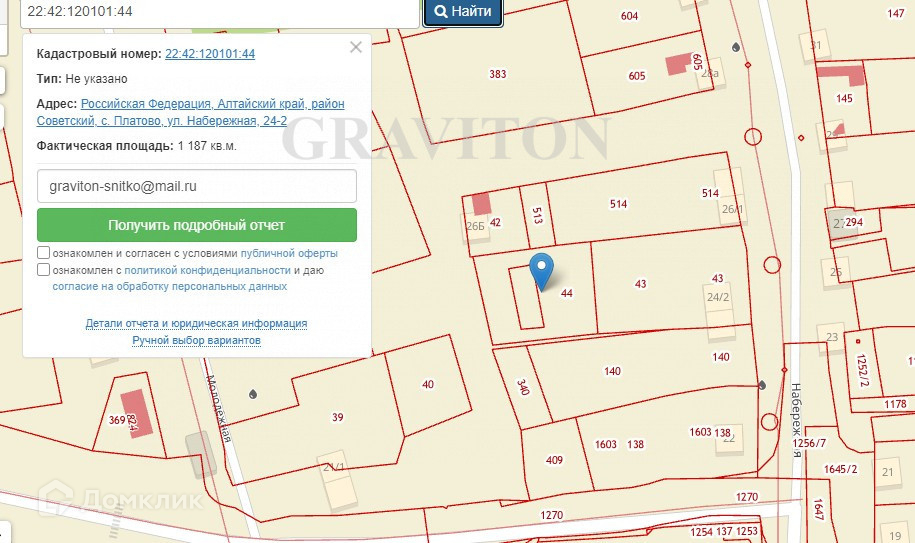This screenshot has height=543, width=915.
Task: Click the email field graviton-snitko@mail.ru
Action: click(x=197, y=186)
